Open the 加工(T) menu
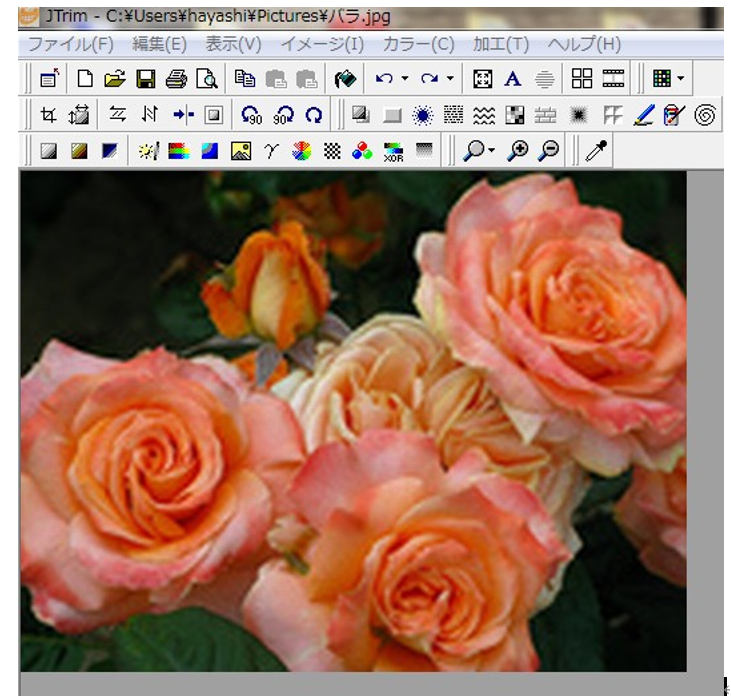The width and height of the screenshot is (731, 700). (x=501, y=45)
